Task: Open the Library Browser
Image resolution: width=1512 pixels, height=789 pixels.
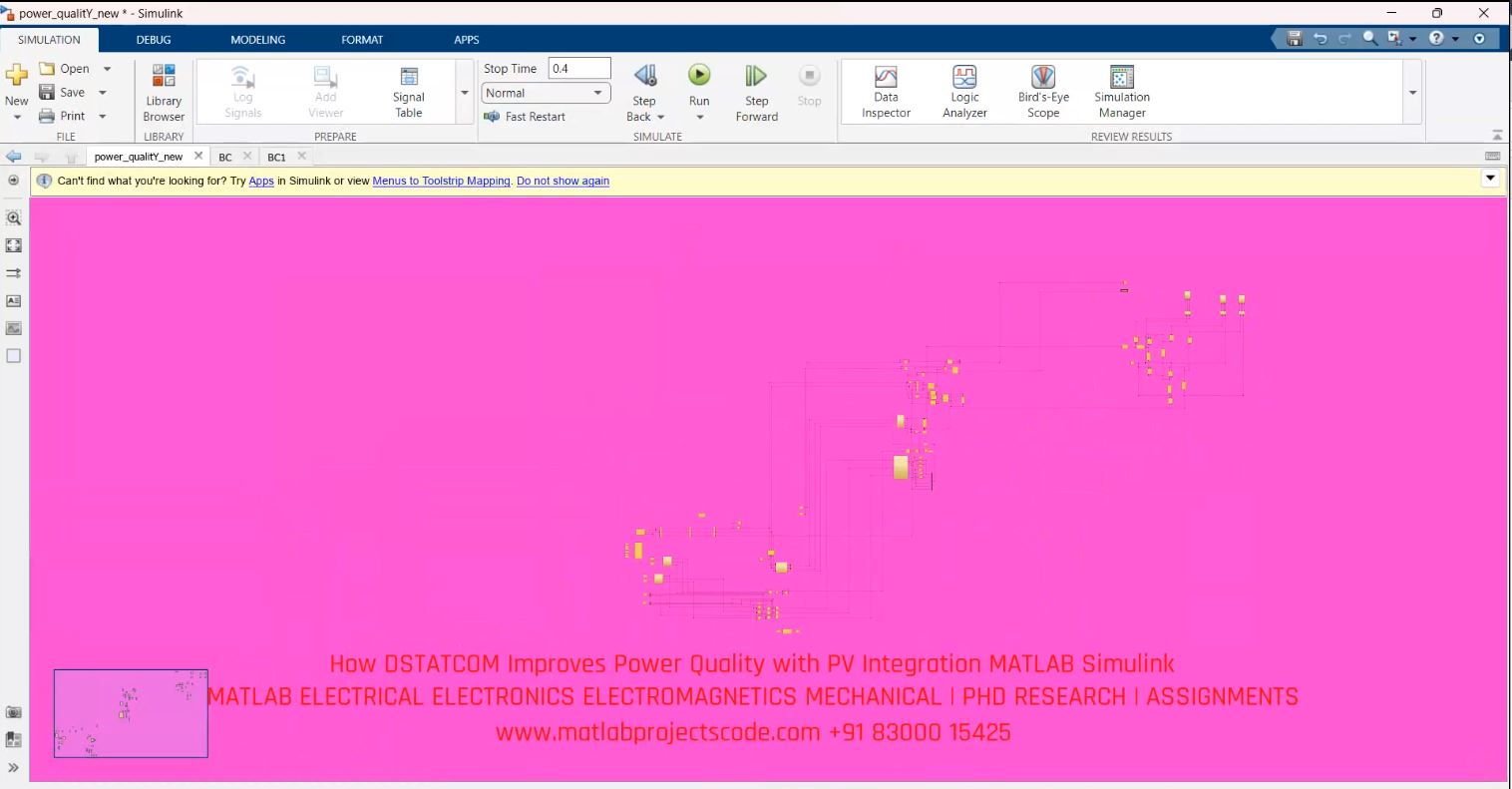Action: click(164, 93)
